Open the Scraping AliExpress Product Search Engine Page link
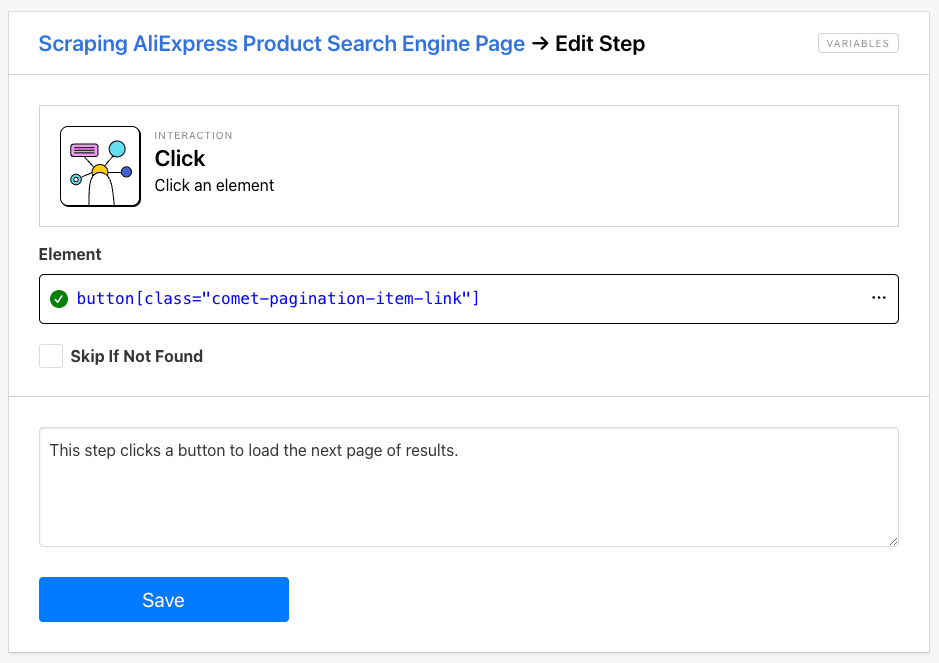This screenshot has height=663, width=939. [281, 44]
